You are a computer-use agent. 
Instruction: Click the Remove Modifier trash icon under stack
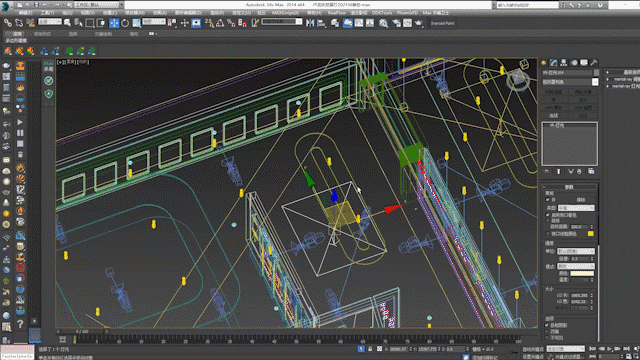[579, 171]
